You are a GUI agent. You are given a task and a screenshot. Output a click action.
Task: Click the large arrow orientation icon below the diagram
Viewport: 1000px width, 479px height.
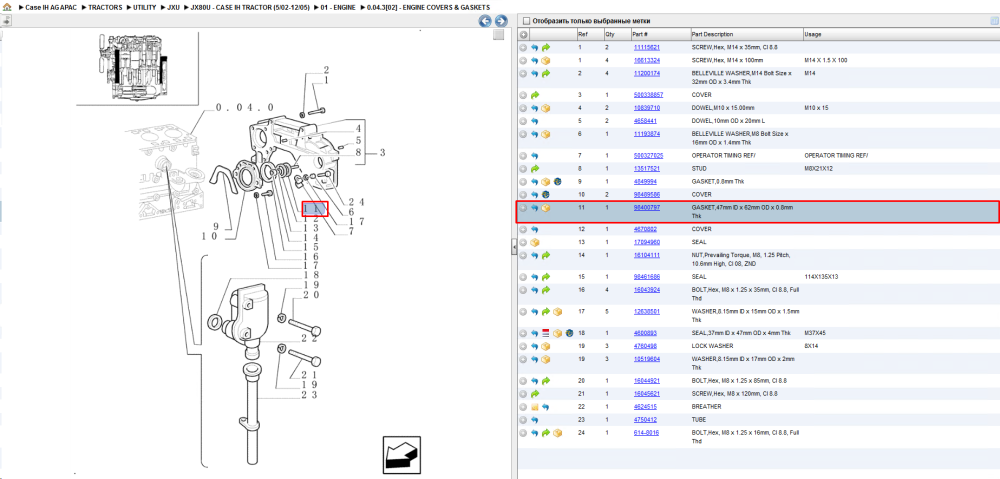click(x=401, y=455)
